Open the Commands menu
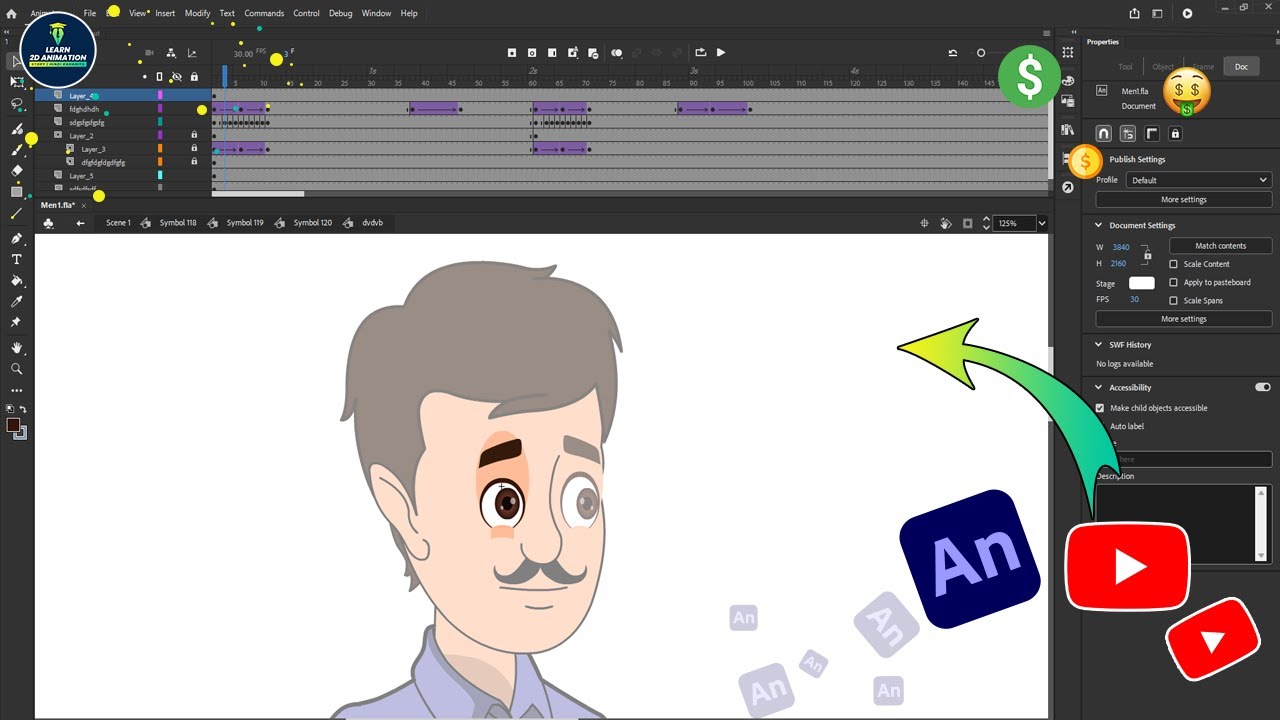The height and width of the screenshot is (720, 1280). click(x=264, y=13)
